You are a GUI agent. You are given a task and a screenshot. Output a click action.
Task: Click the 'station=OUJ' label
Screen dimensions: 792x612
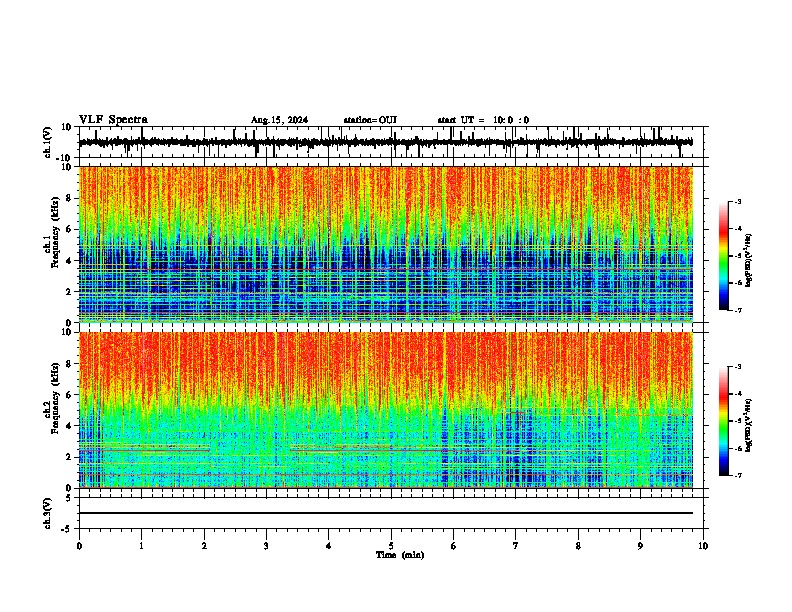370,120
